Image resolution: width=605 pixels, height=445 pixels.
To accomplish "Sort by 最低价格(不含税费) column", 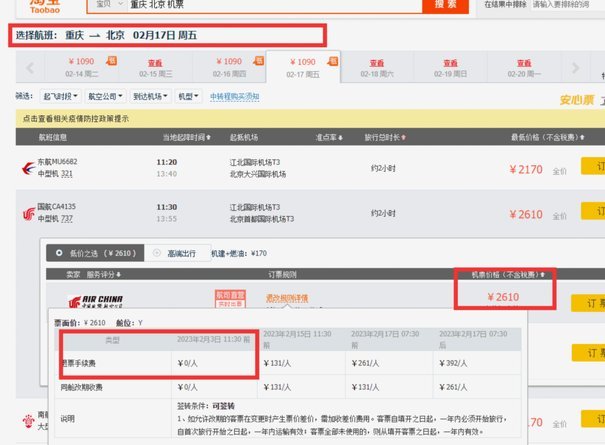I will point(548,137).
